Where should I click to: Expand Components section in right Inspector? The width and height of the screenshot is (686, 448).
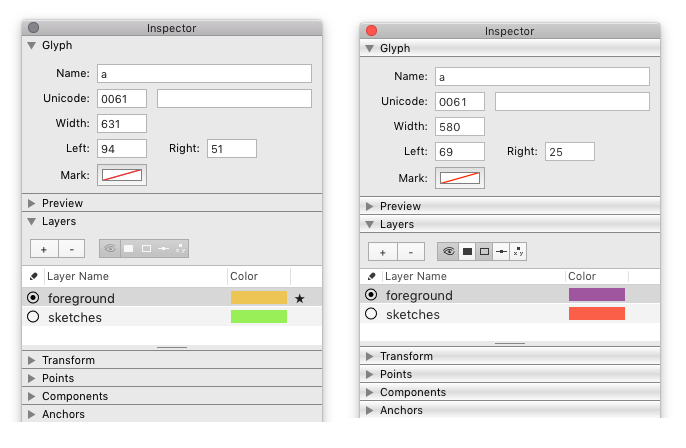click(370, 392)
